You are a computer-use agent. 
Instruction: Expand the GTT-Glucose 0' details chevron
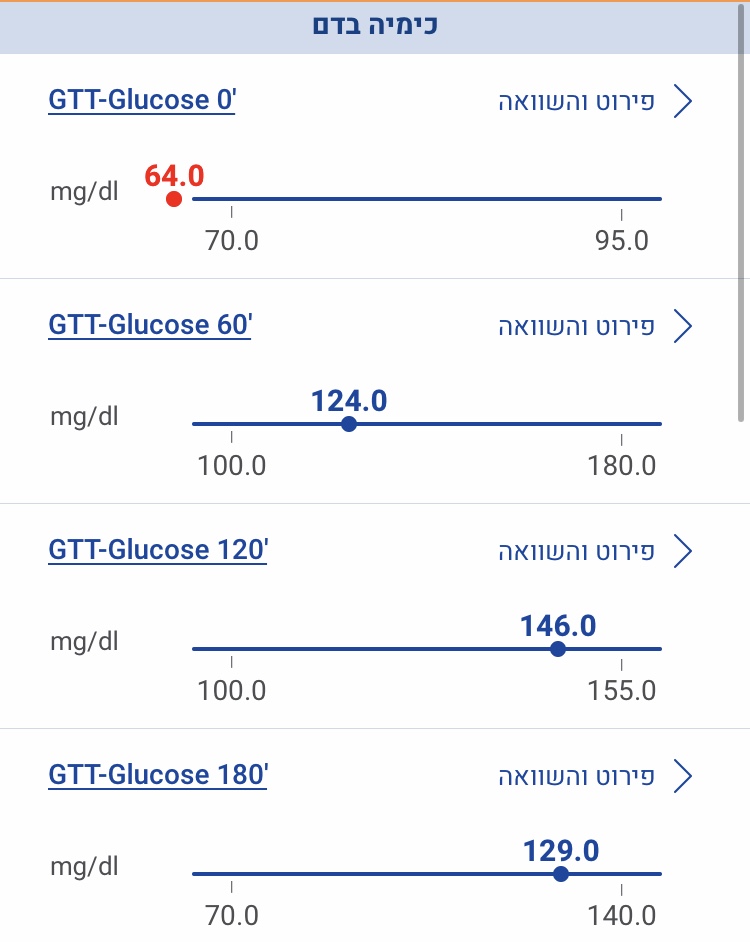684,102
